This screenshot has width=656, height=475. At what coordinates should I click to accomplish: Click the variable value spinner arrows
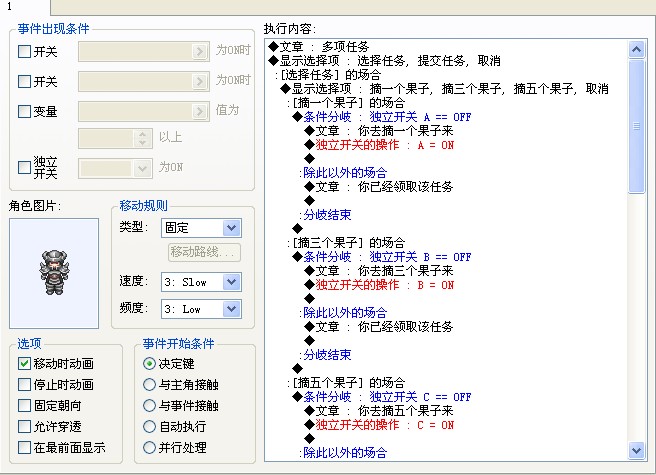click(142, 139)
